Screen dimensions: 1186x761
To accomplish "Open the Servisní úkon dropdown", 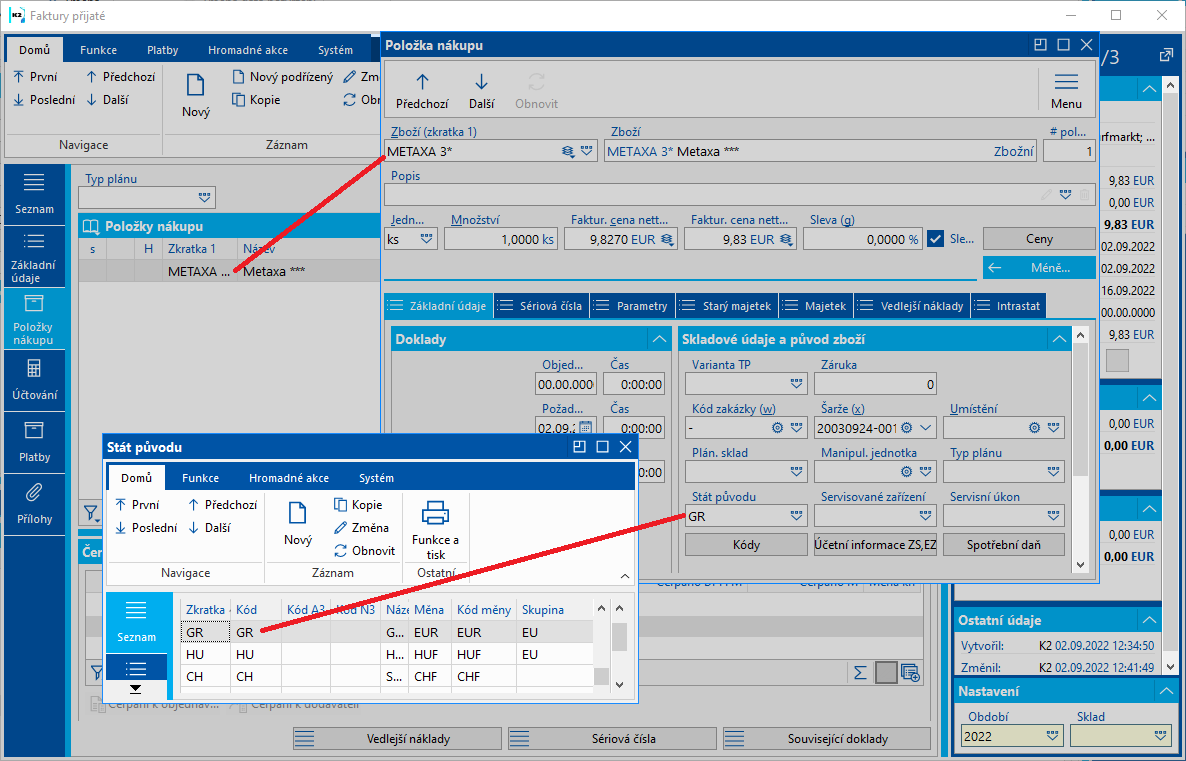I will click(x=1054, y=516).
